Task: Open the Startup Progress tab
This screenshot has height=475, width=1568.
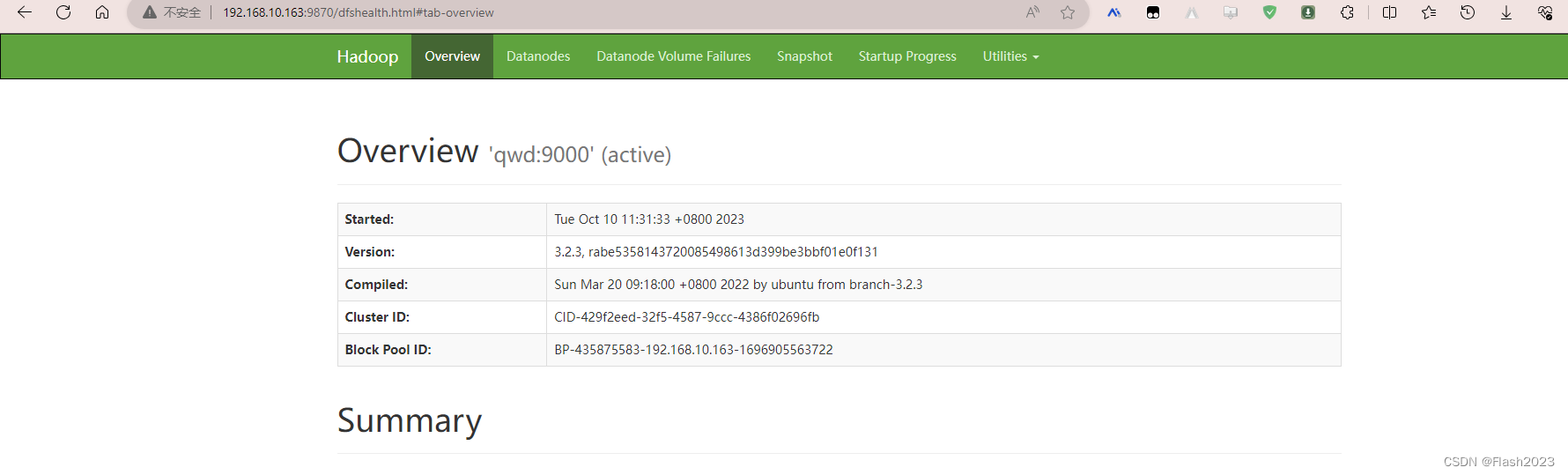Action: tap(907, 56)
